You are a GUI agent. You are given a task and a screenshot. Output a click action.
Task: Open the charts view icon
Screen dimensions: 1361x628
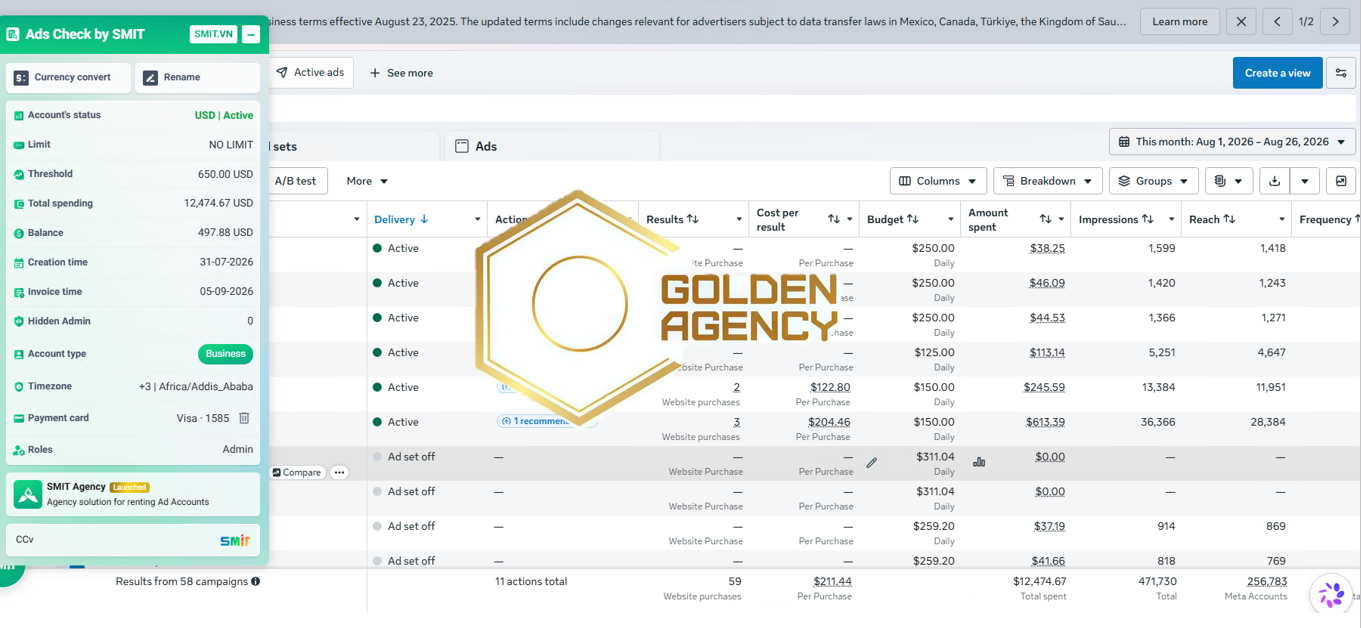[1341, 181]
